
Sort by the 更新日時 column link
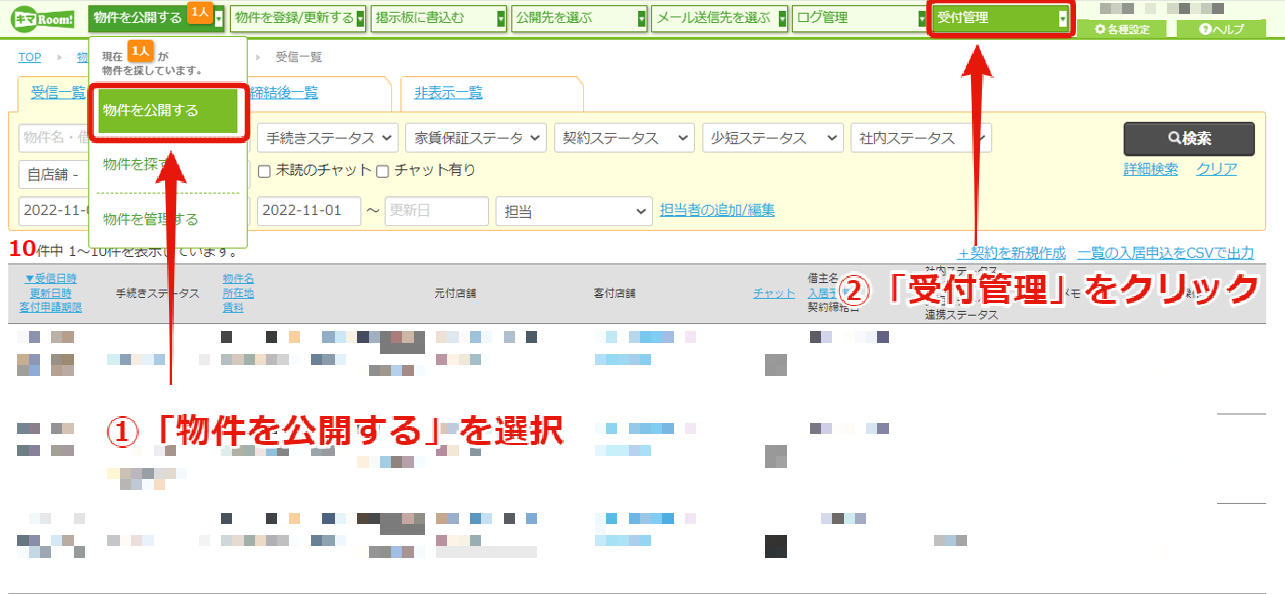click(x=51, y=293)
